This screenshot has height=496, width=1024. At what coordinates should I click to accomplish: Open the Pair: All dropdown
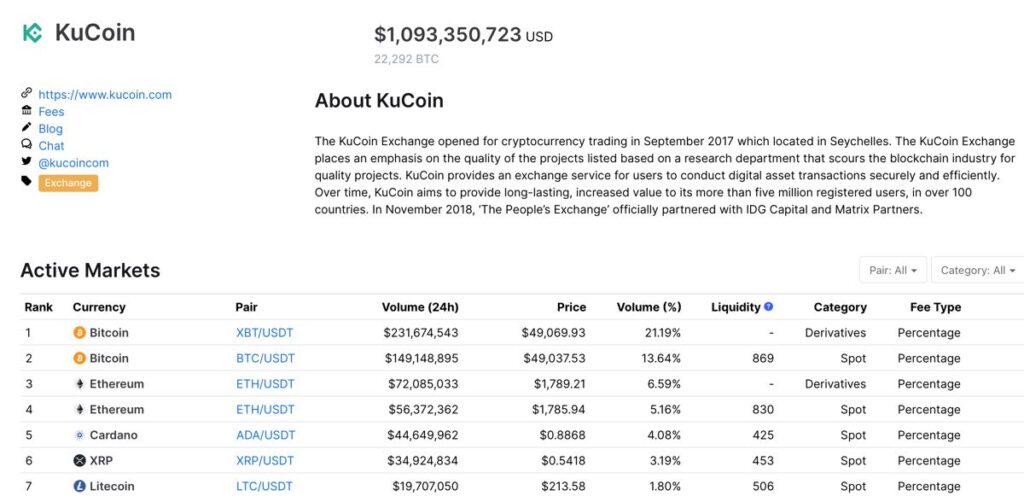[893, 270]
